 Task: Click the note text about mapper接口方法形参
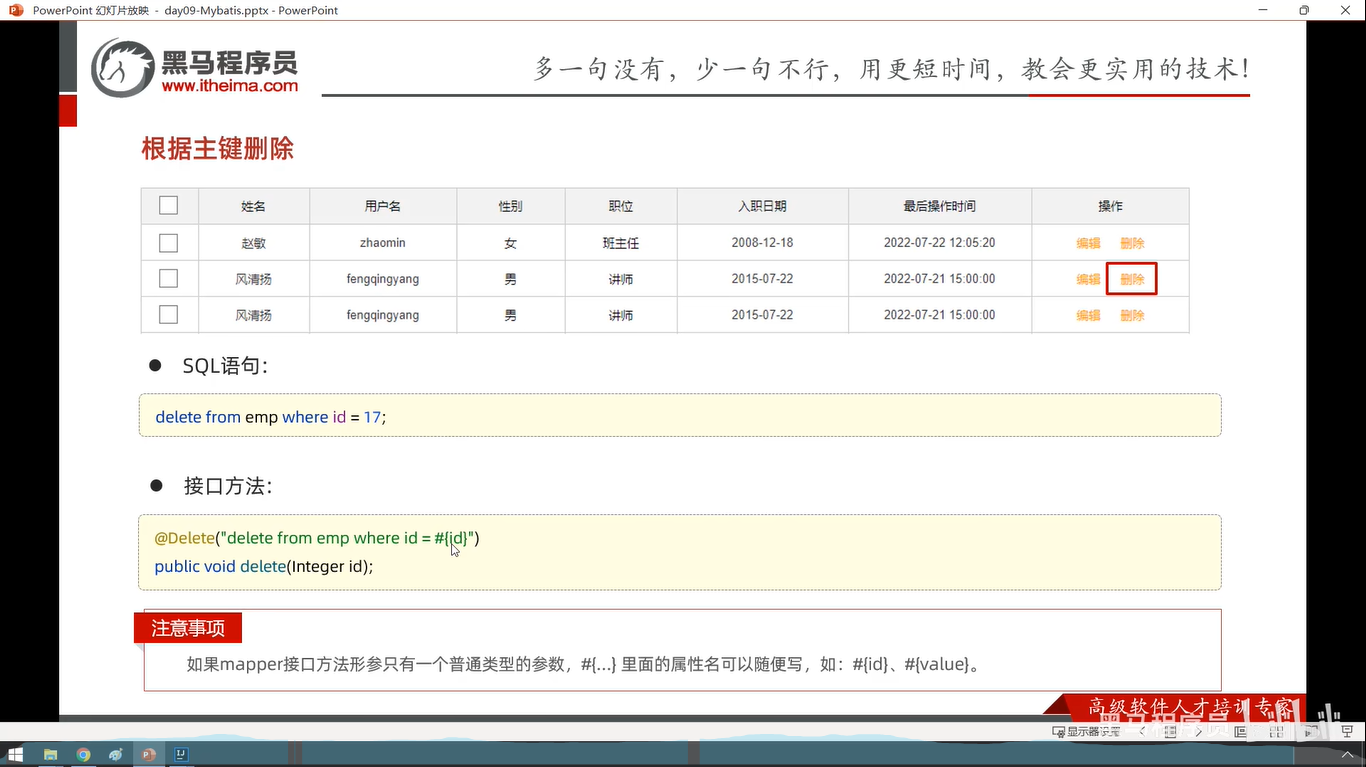pos(583,664)
